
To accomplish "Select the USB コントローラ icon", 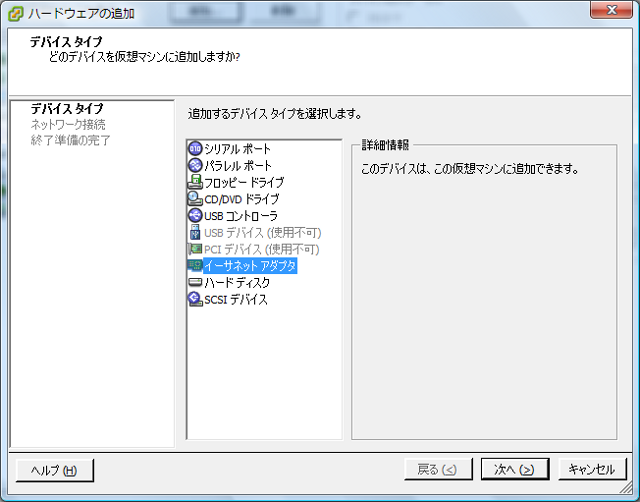I will (195, 215).
